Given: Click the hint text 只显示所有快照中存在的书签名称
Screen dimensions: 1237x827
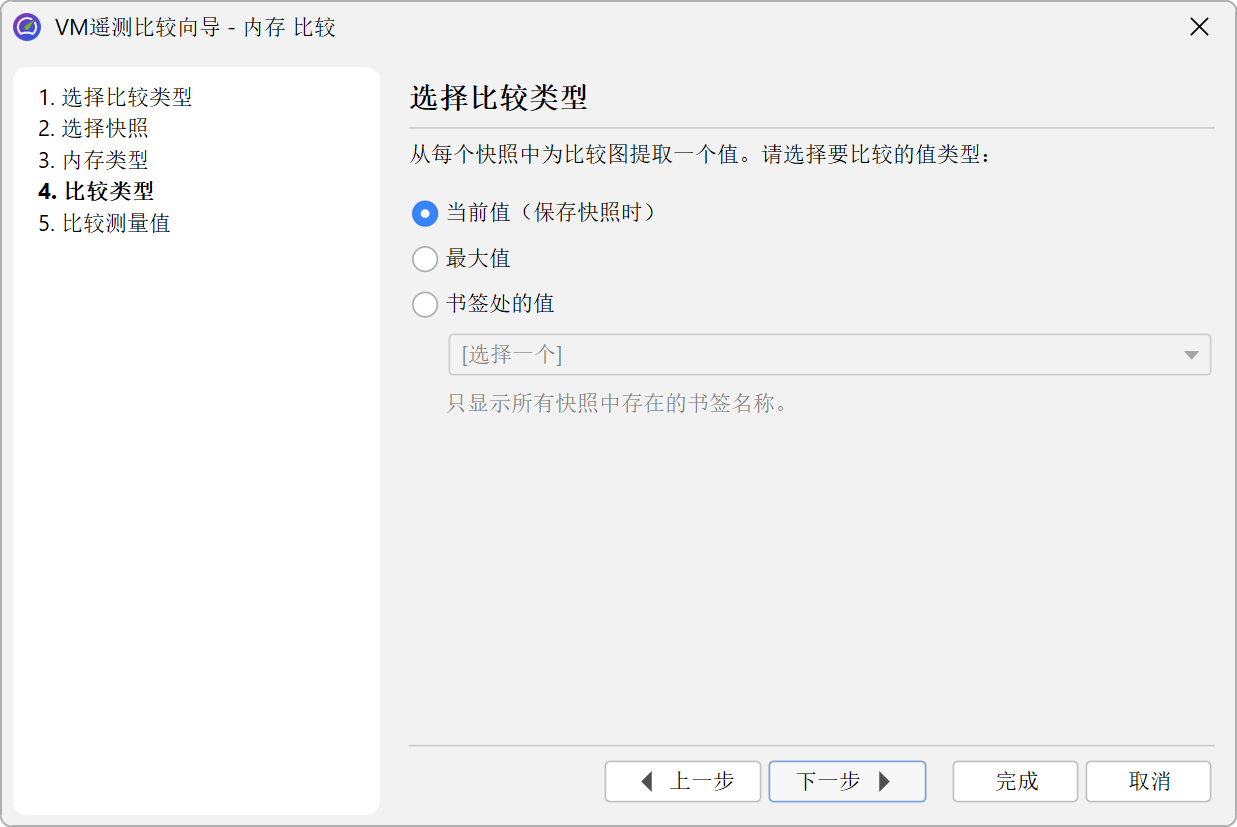Looking at the screenshot, I should 616,405.
